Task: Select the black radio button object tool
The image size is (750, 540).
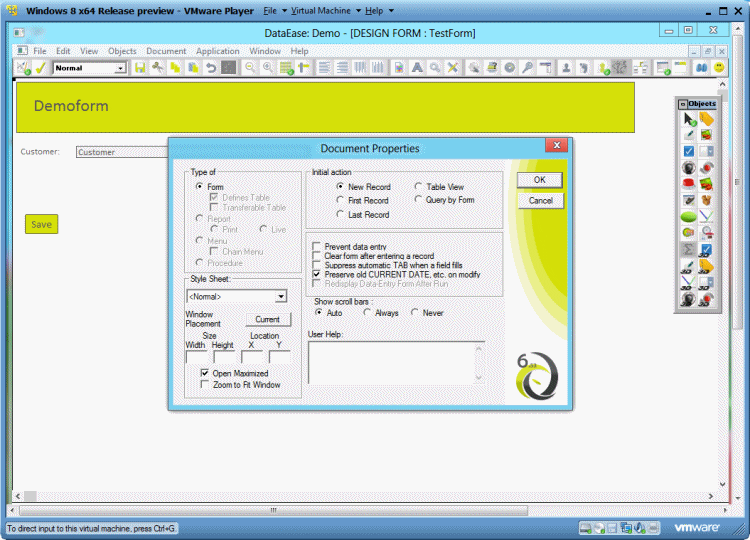Action: click(x=689, y=167)
